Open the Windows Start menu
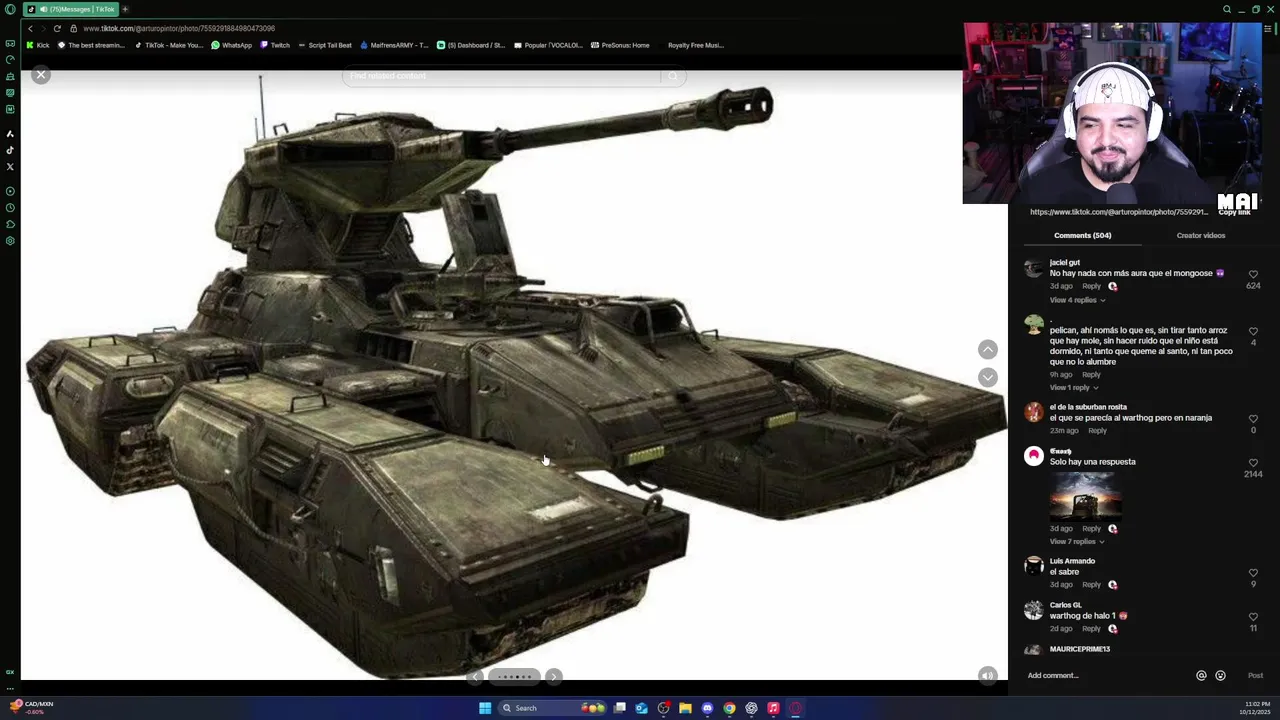 click(485, 708)
